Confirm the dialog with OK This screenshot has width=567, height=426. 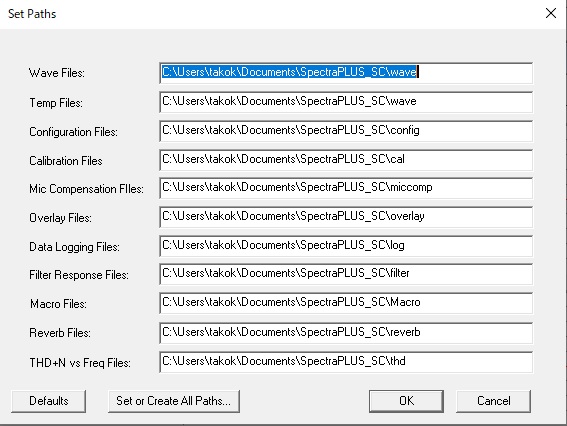[x=406, y=401]
